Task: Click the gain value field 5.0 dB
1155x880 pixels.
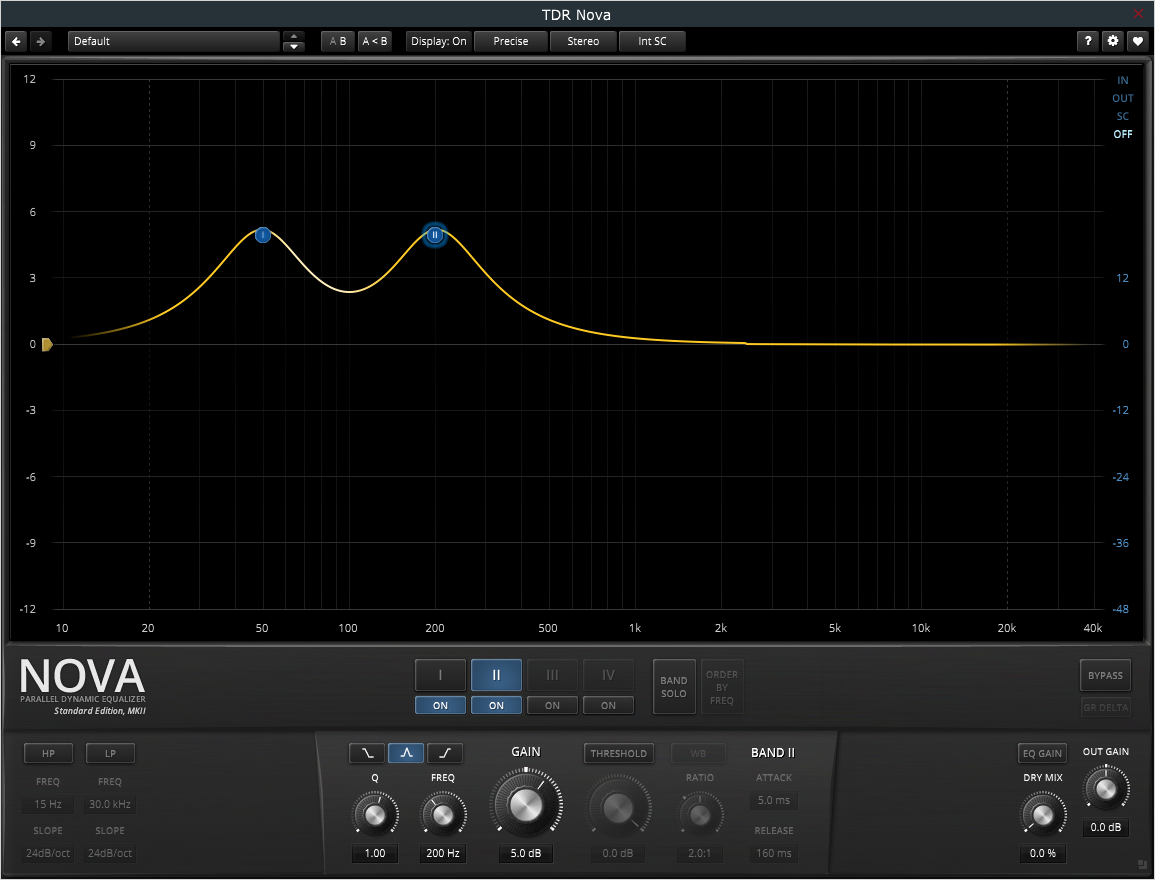Action: pyautogui.click(x=526, y=853)
